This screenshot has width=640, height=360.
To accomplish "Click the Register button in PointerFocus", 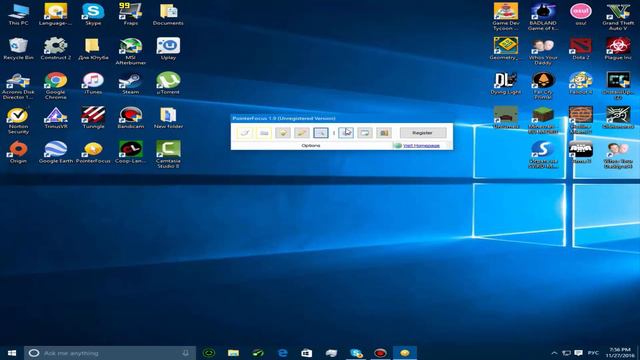I will tap(423, 133).
